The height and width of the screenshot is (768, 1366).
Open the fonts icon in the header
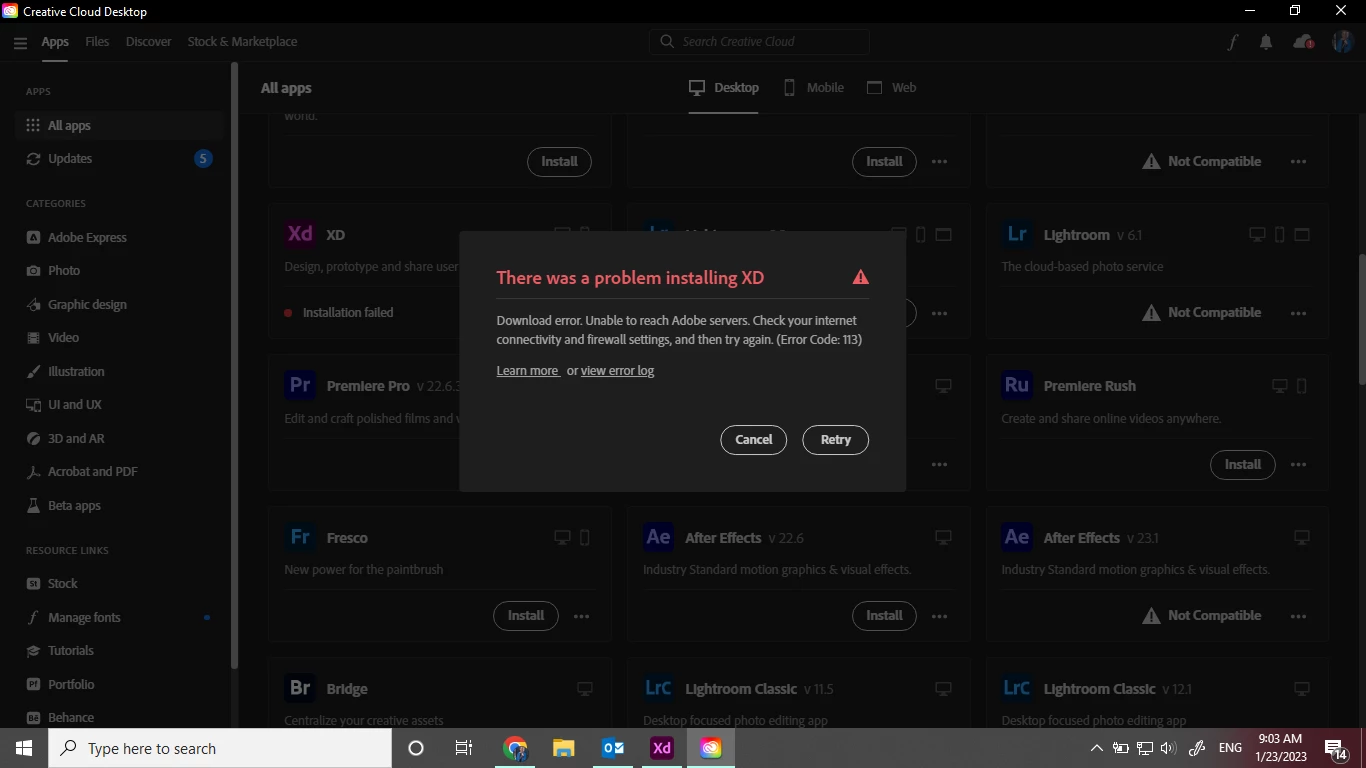[x=1232, y=42]
